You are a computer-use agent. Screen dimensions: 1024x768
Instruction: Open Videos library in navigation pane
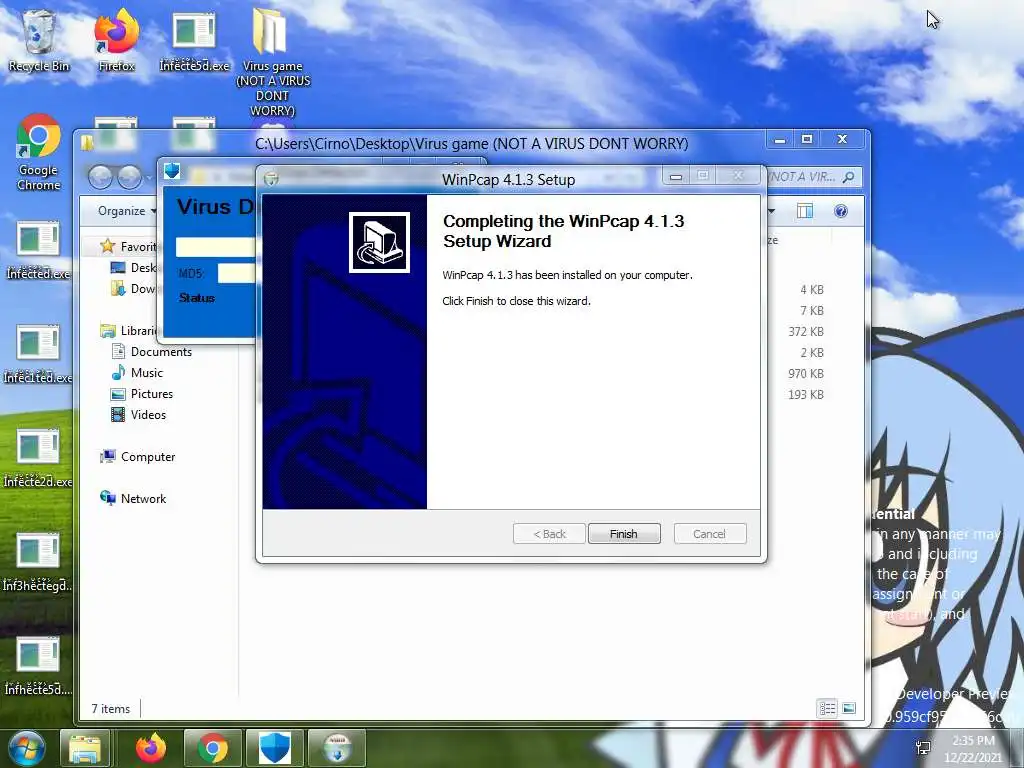point(139,415)
